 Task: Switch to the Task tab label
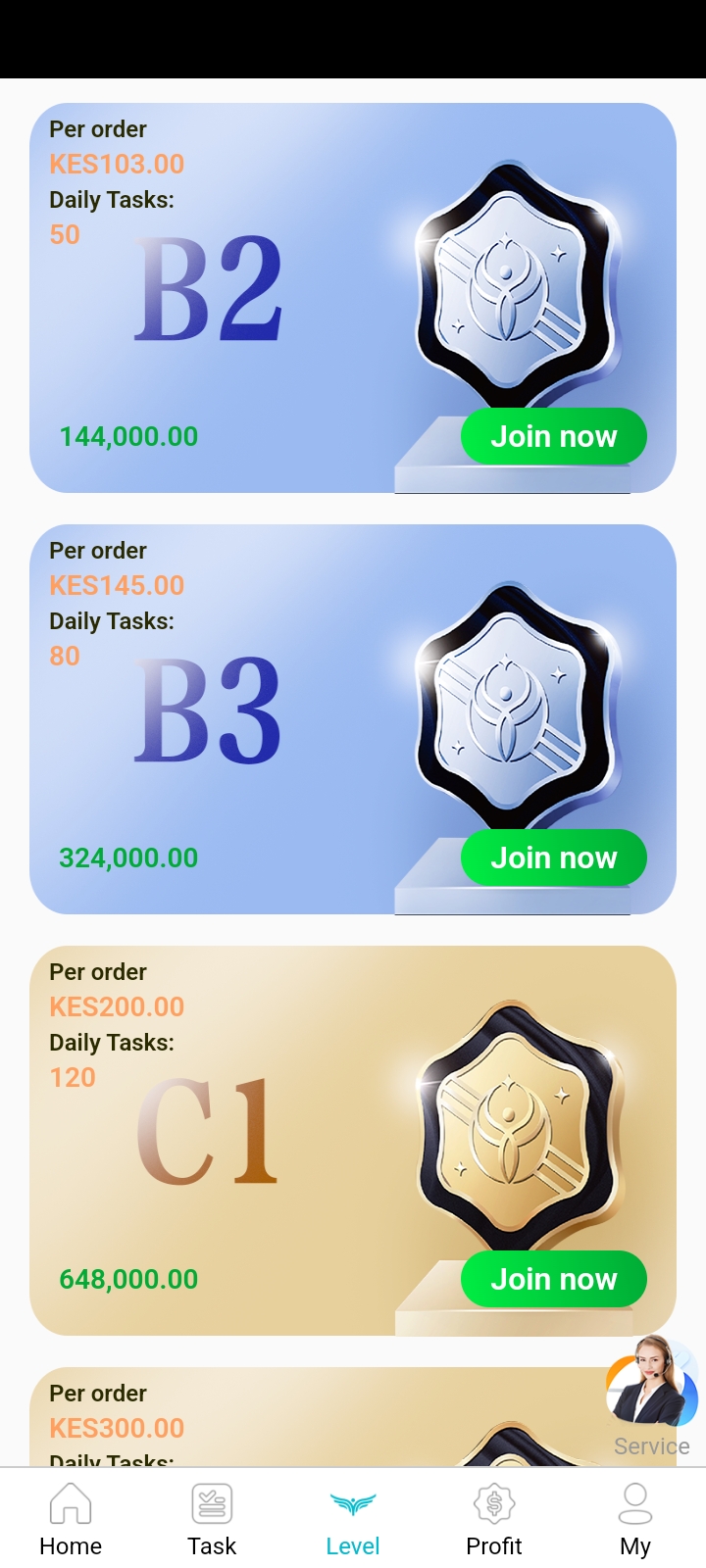click(x=212, y=1545)
